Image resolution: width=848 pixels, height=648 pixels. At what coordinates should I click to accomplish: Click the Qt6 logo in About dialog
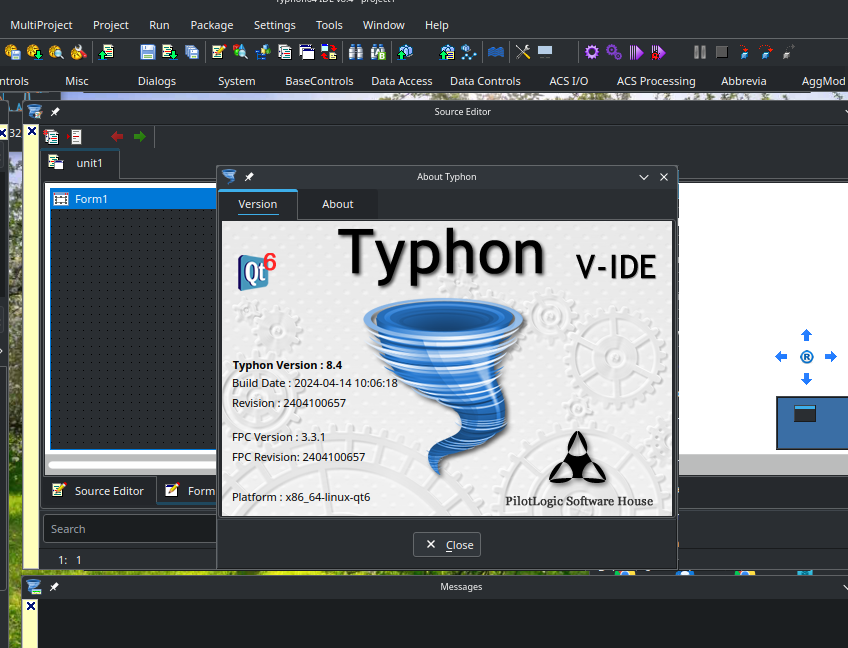tap(256, 271)
